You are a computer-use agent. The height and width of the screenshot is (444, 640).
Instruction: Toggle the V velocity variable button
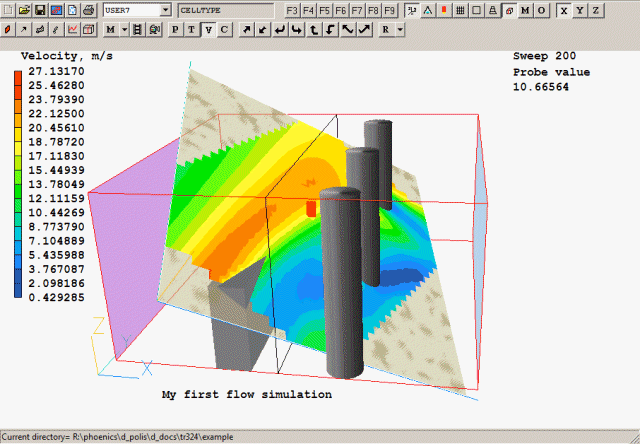(x=208, y=30)
